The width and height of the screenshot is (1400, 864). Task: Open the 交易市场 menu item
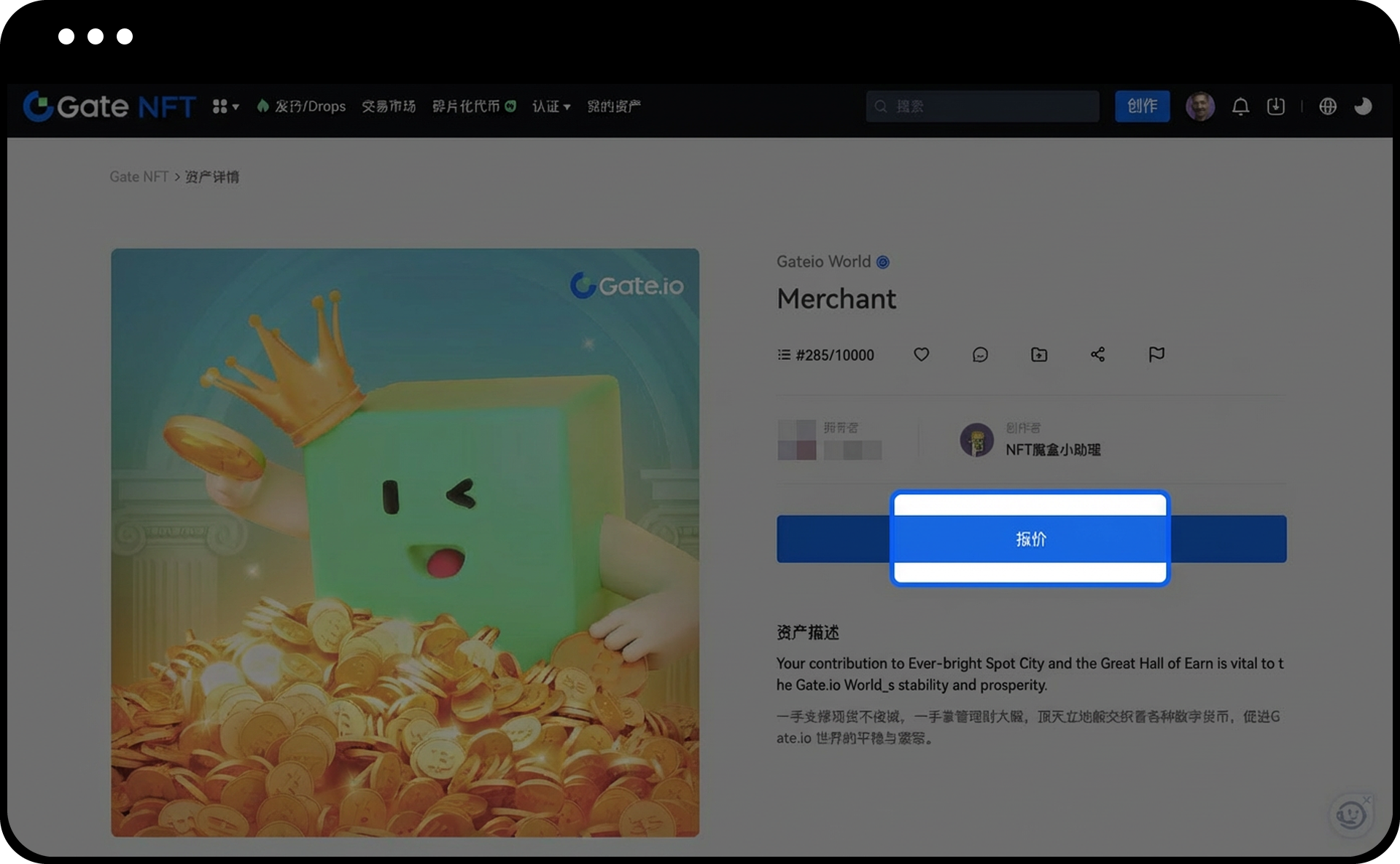[389, 106]
